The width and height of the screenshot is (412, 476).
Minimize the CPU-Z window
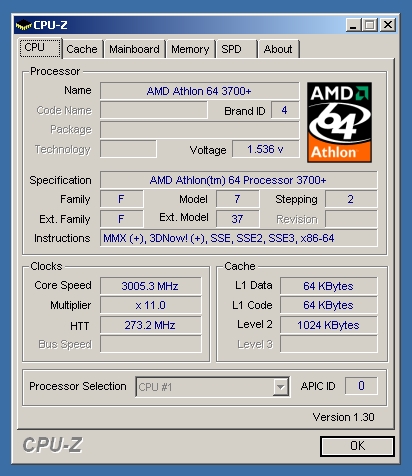(353, 25)
